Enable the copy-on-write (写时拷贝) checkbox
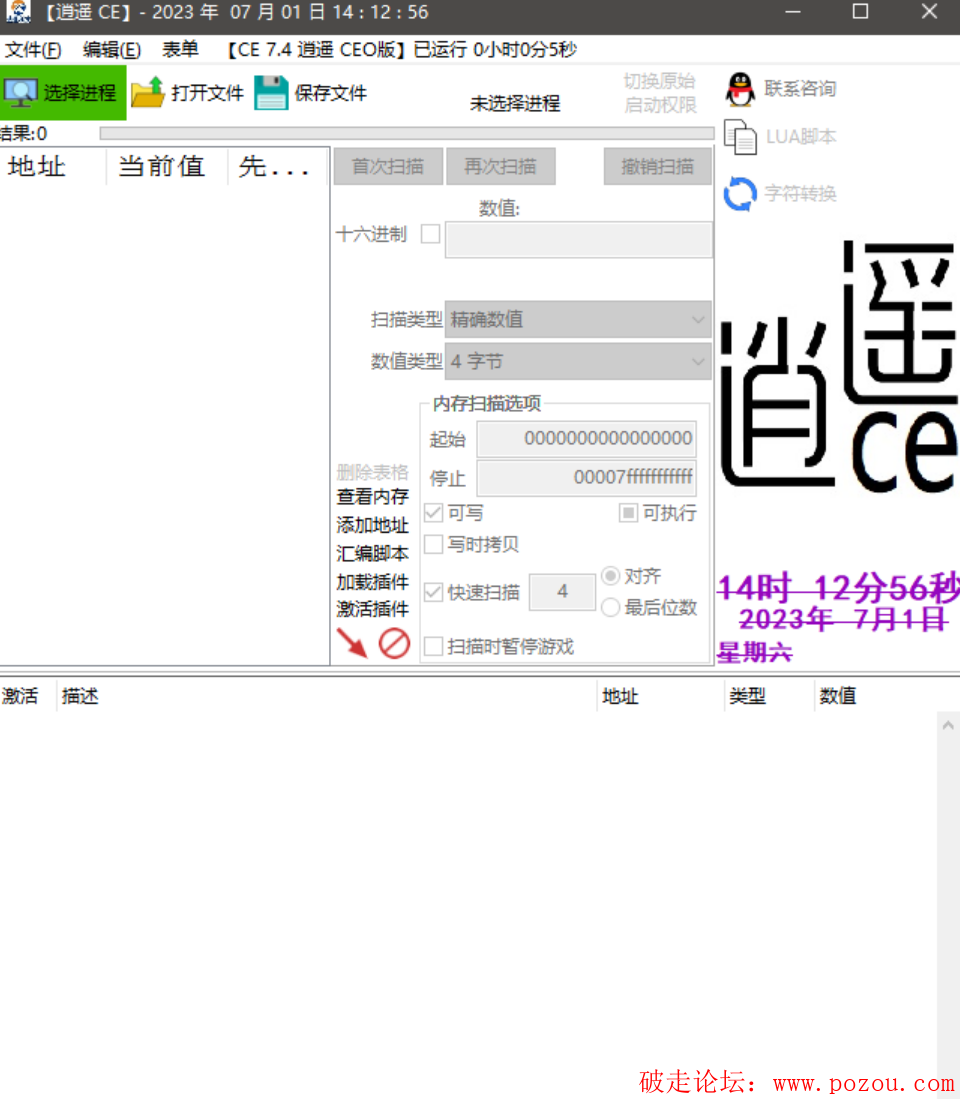Image resolution: width=960 pixels, height=1099 pixels. tap(433, 544)
